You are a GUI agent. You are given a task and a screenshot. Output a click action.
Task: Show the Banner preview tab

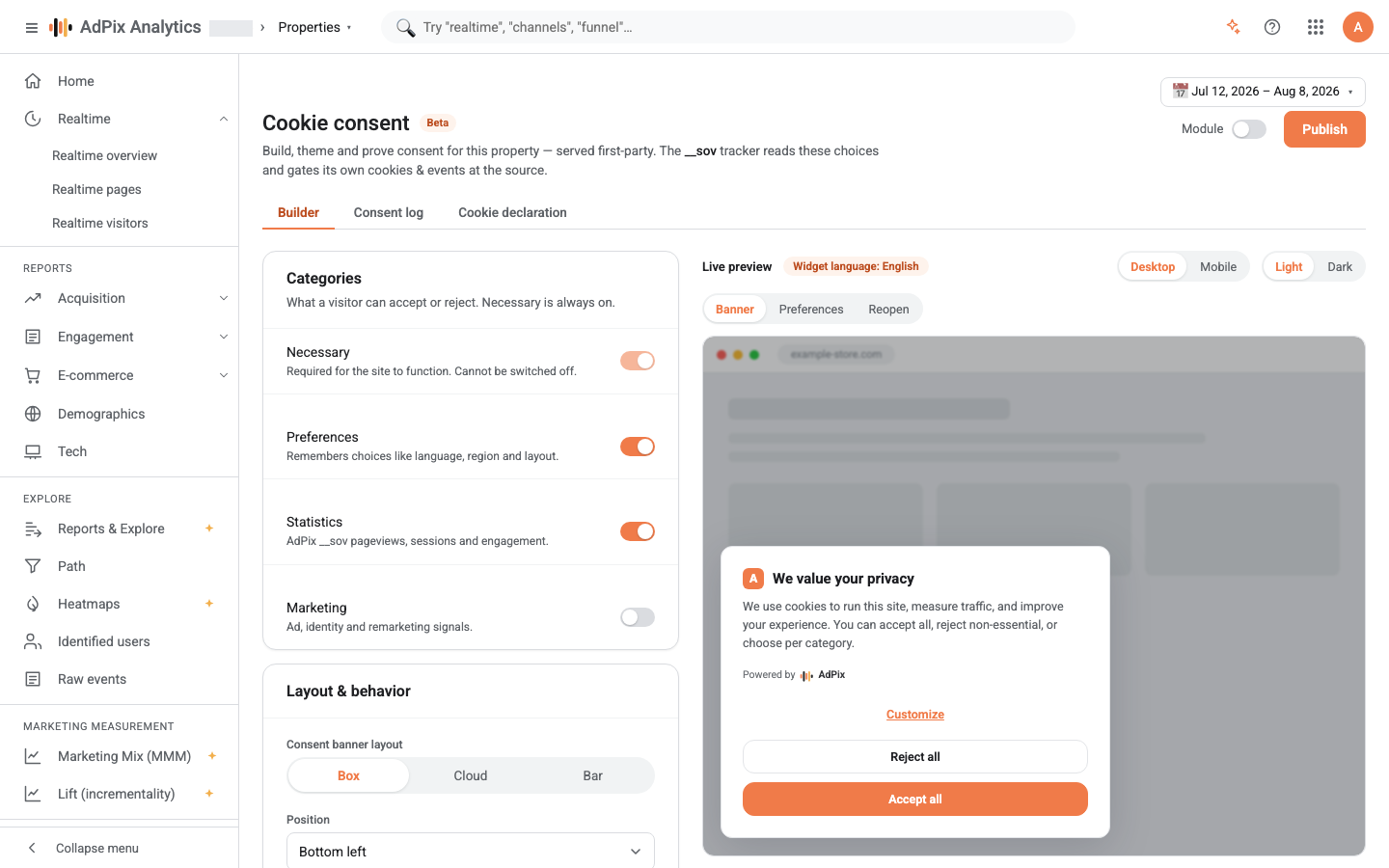[735, 310]
